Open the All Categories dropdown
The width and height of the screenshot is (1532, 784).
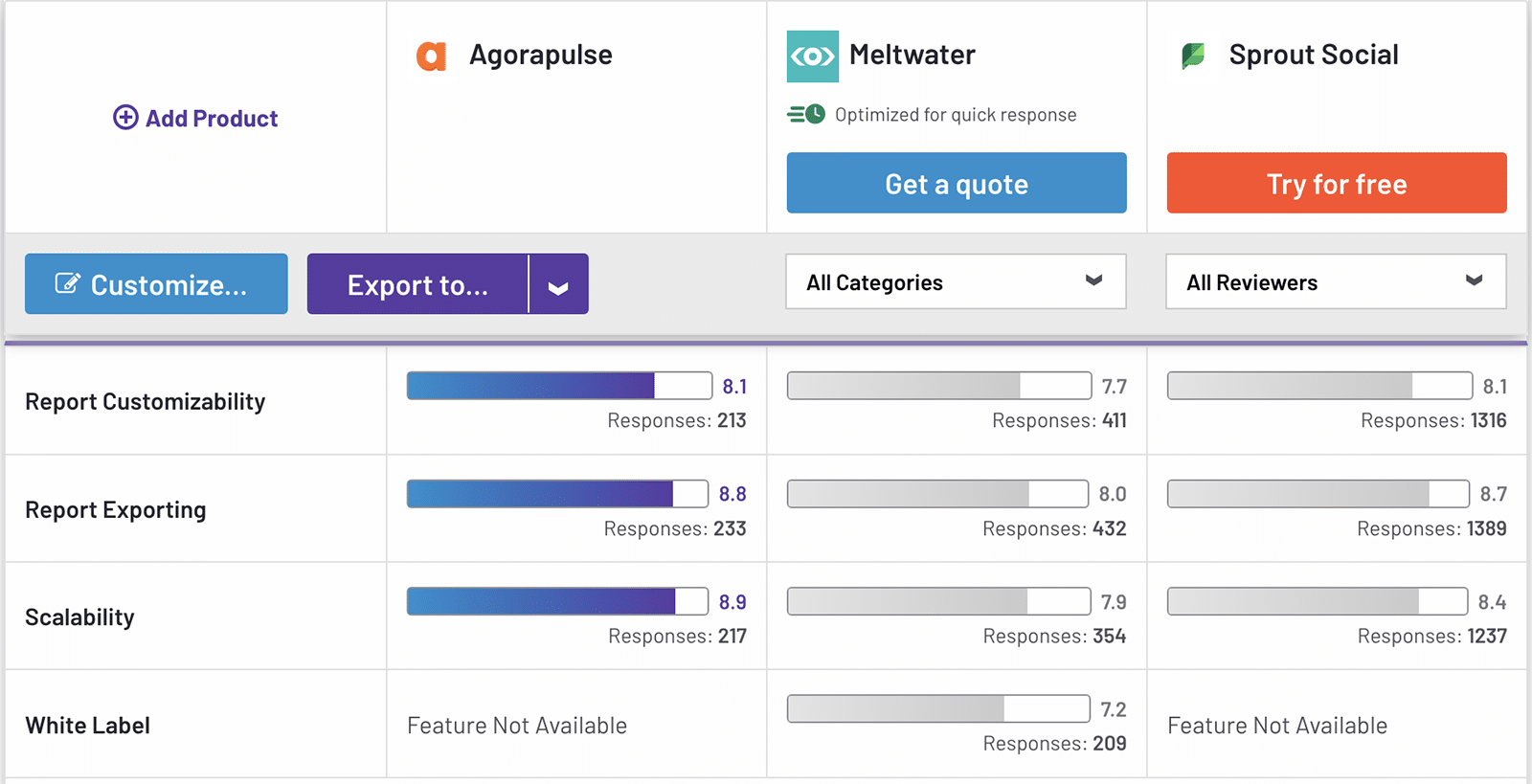click(x=956, y=282)
